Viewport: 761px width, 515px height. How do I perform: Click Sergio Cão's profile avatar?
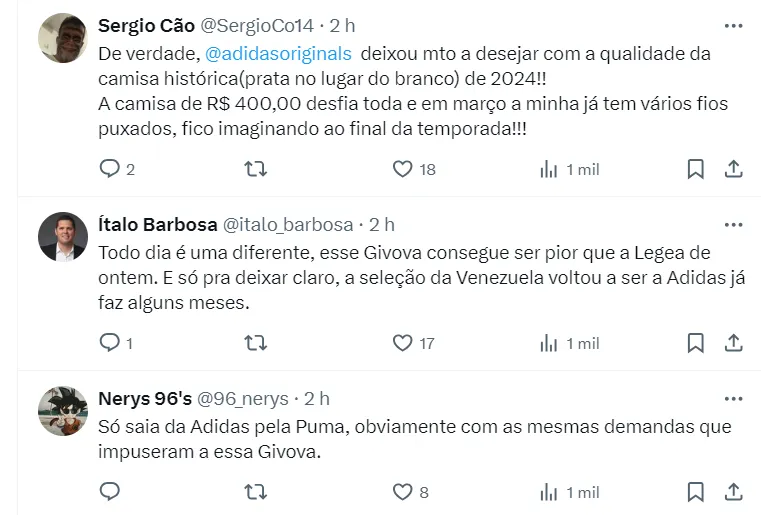[62, 38]
